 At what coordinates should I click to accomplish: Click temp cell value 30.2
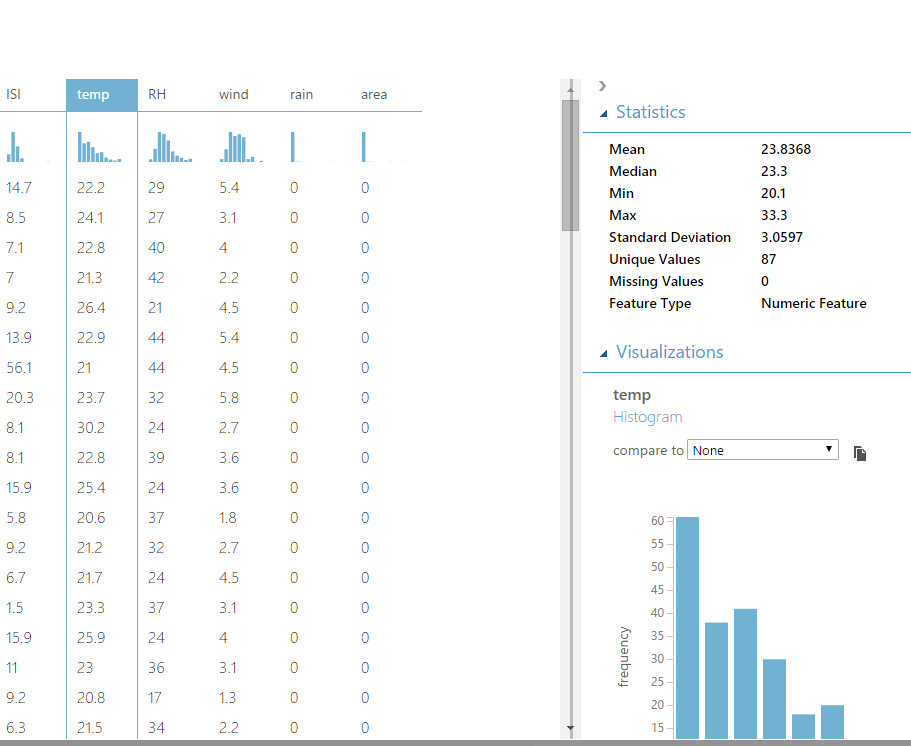91,428
